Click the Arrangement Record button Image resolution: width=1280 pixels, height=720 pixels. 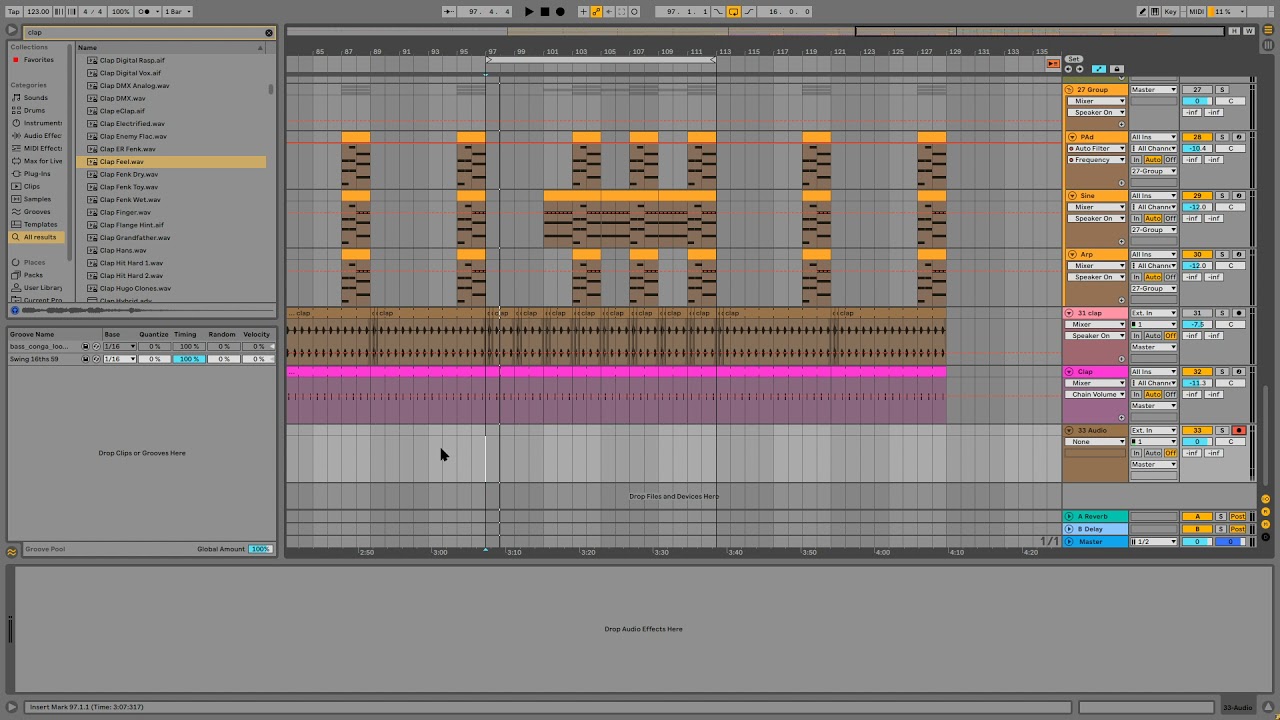pos(560,12)
